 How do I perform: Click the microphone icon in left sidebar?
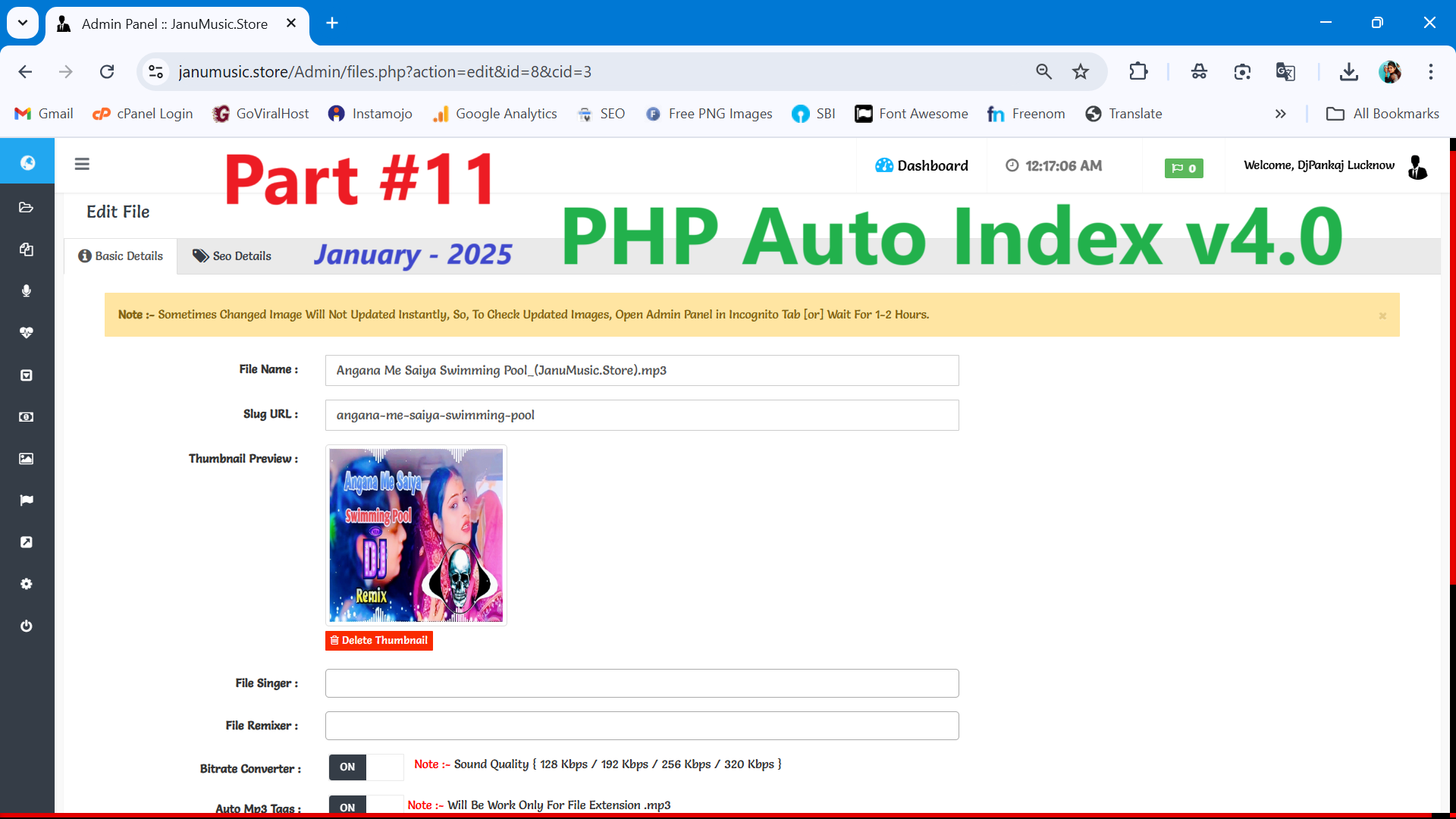tap(27, 291)
